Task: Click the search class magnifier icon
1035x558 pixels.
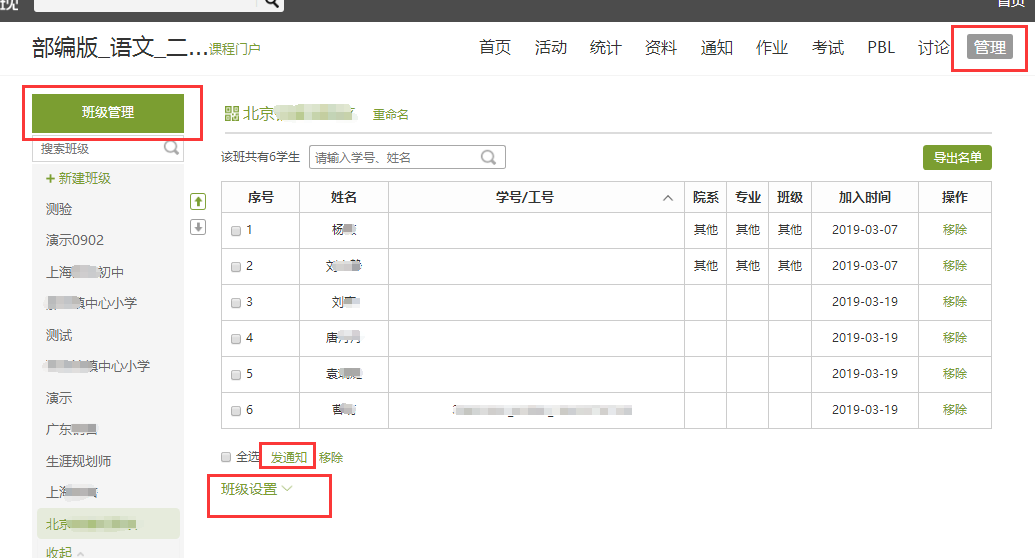Action: pos(171,148)
